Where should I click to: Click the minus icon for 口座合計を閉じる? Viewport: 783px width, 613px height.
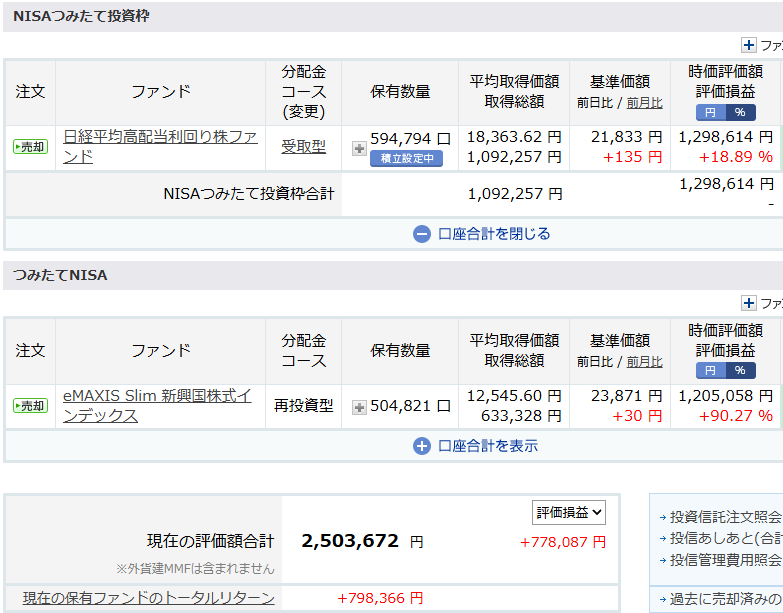[422, 234]
